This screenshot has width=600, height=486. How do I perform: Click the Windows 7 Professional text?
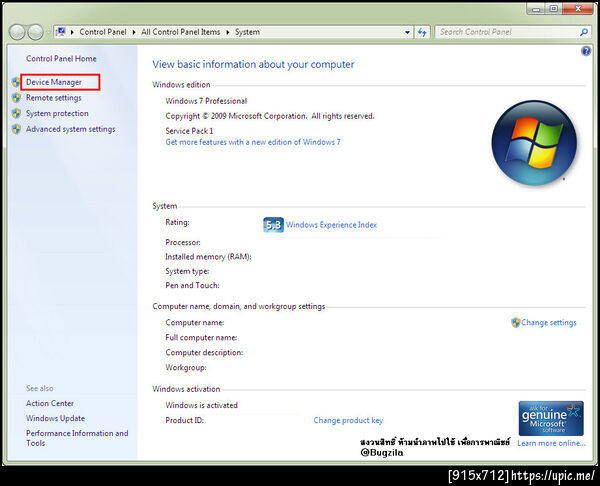coord(206,101)
